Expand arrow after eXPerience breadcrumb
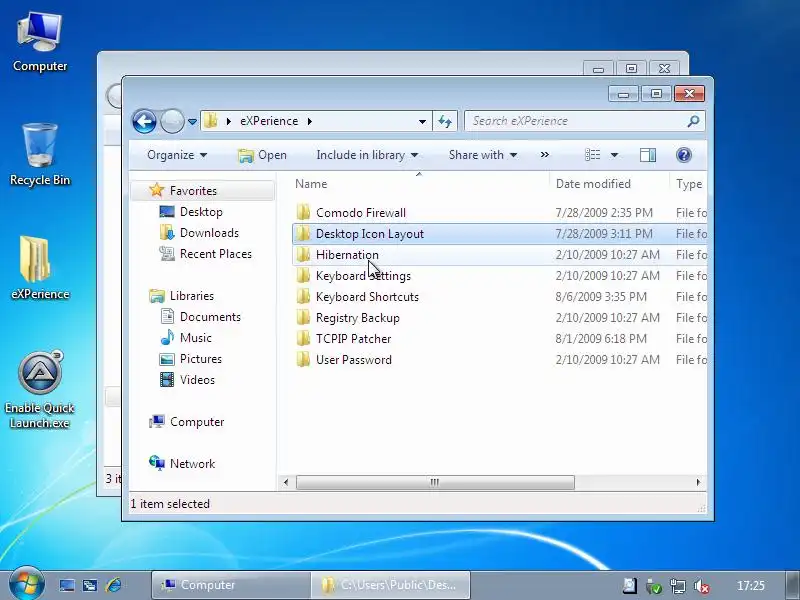This screenshot has width=800, height=600. (309, 121)
